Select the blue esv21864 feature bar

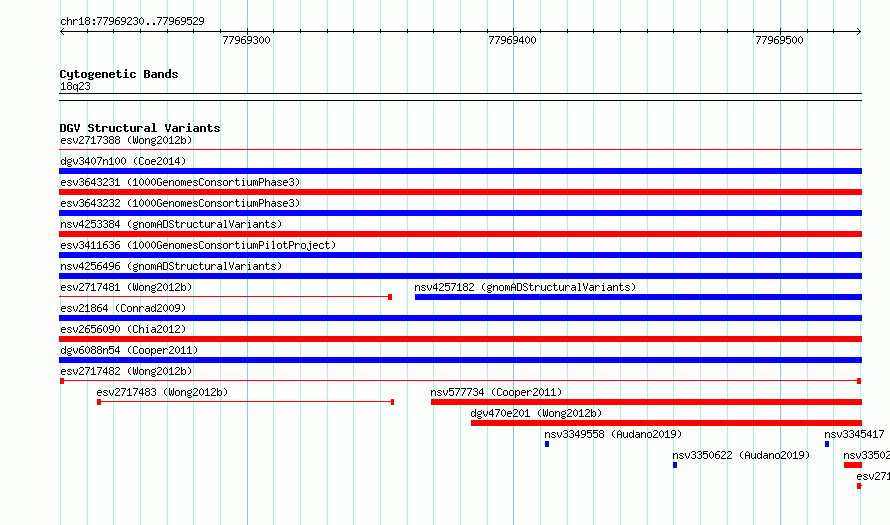click(460, 318)
